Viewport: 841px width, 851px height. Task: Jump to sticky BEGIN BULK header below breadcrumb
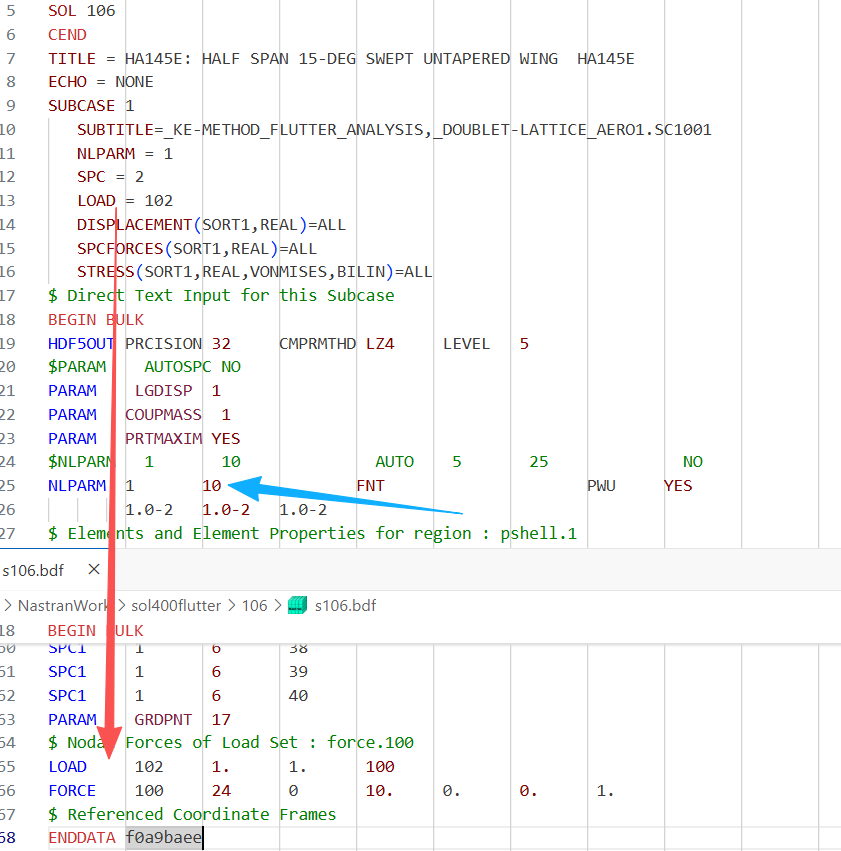pos(95,631)
